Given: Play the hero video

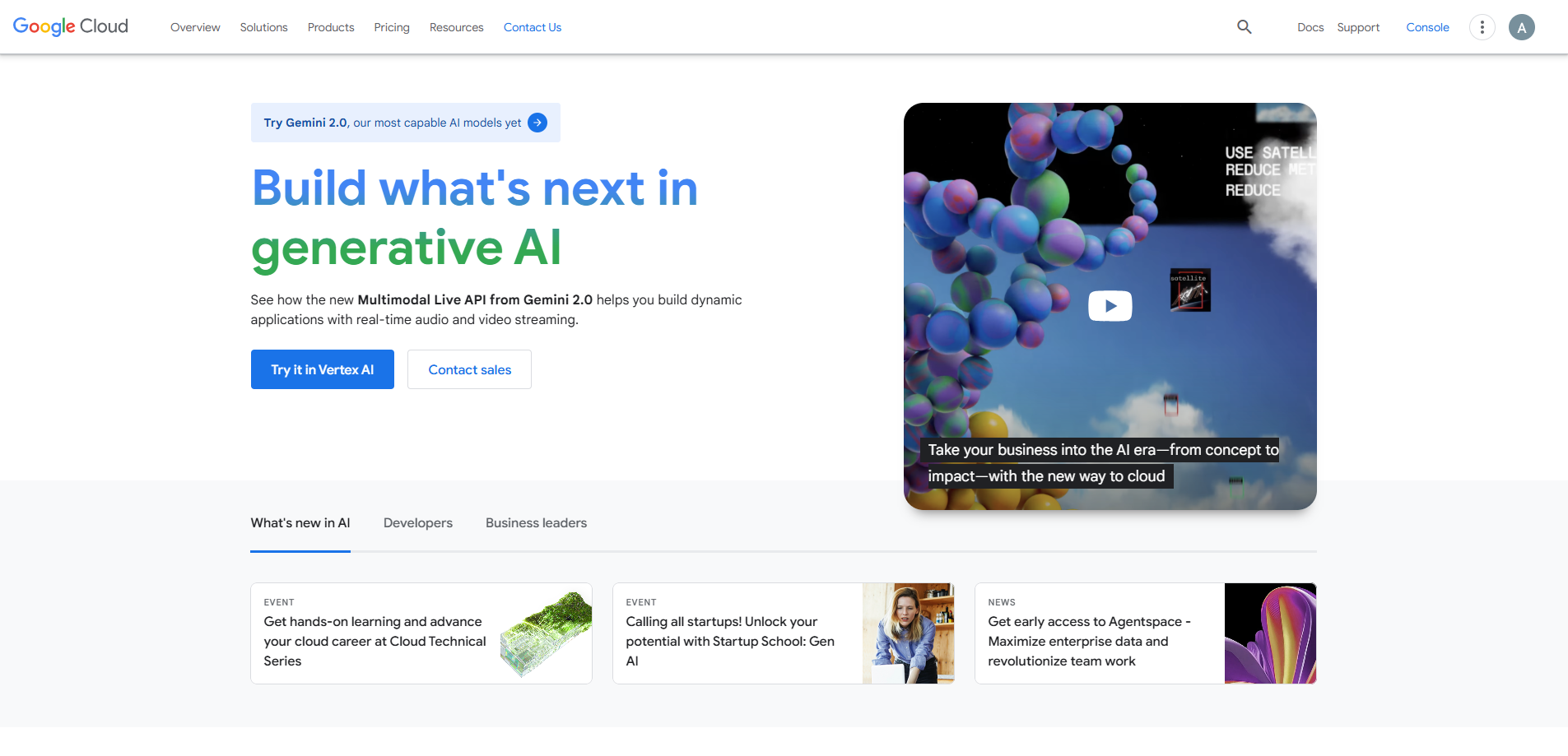Looking at the screenshot, I should pos(1110,306).
